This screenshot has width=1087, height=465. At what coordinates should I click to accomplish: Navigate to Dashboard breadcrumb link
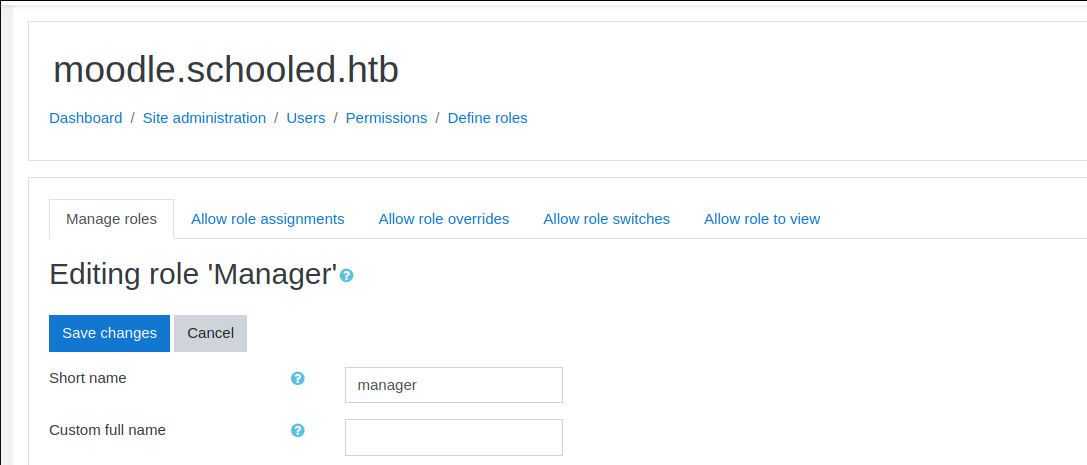pos(86,118)
